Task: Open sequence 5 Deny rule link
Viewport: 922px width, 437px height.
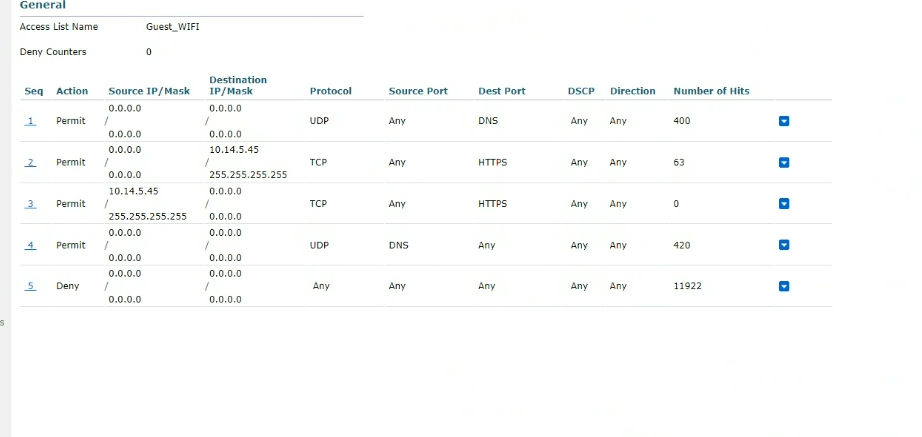Action: pyautogui.click(x=30, y=286)
